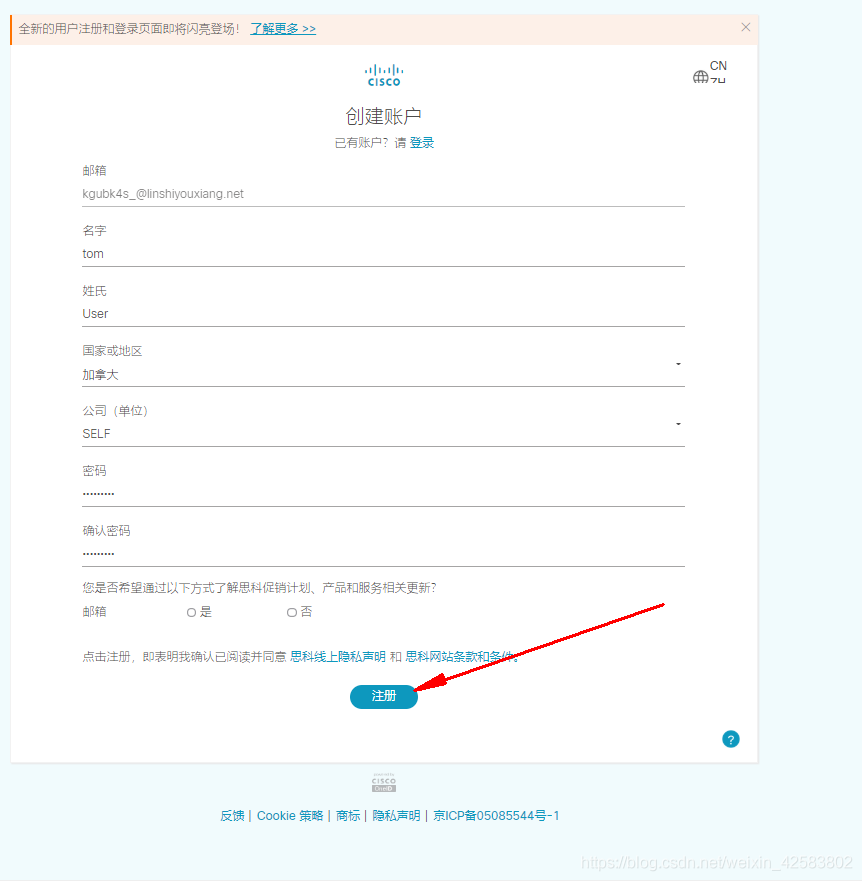Screen dimensions: 862x881
Task: Edit the 姓氏 field containing User
Action: [x=383, y=314]
